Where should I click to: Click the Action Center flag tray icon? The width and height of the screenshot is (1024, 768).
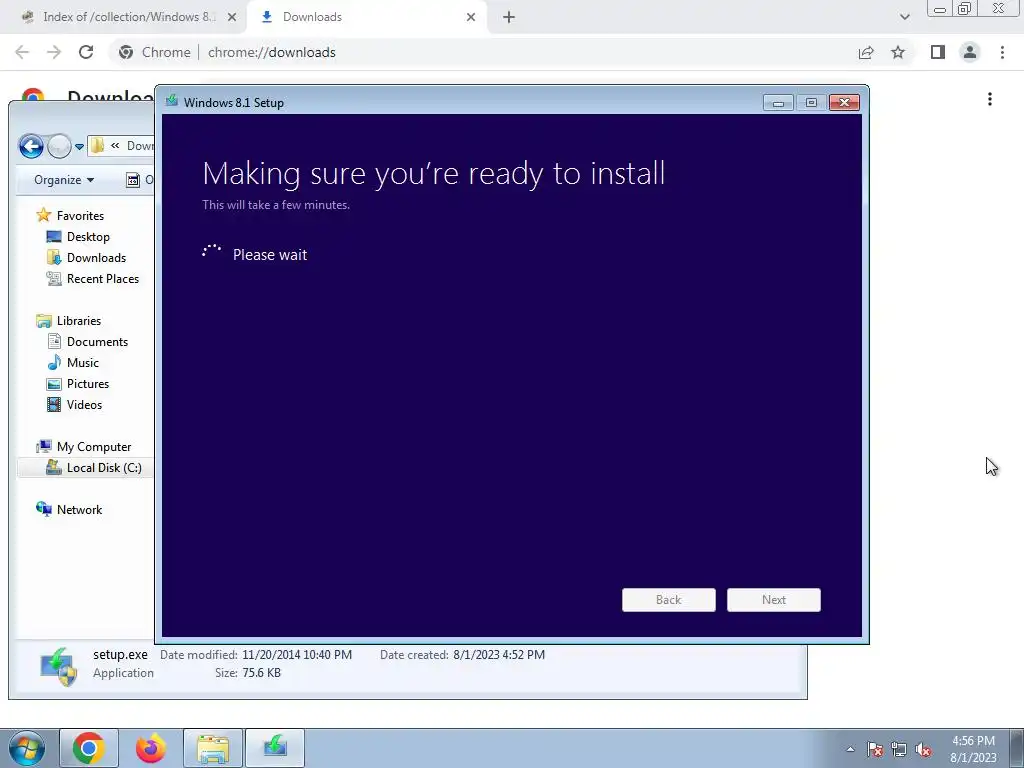point(875,750)
